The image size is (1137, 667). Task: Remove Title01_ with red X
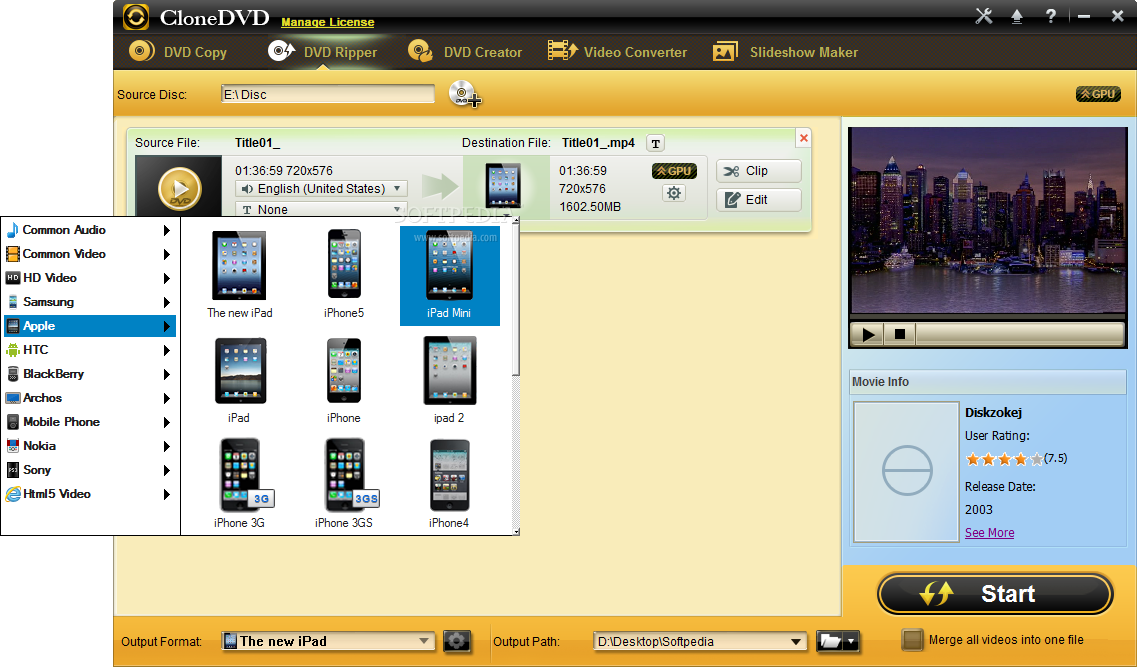(803, 138)
